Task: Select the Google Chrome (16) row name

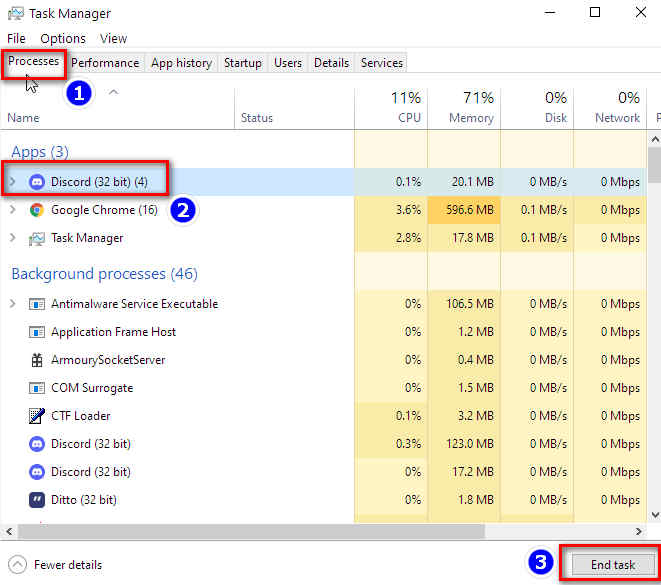Action: click(x=104, y=210)
